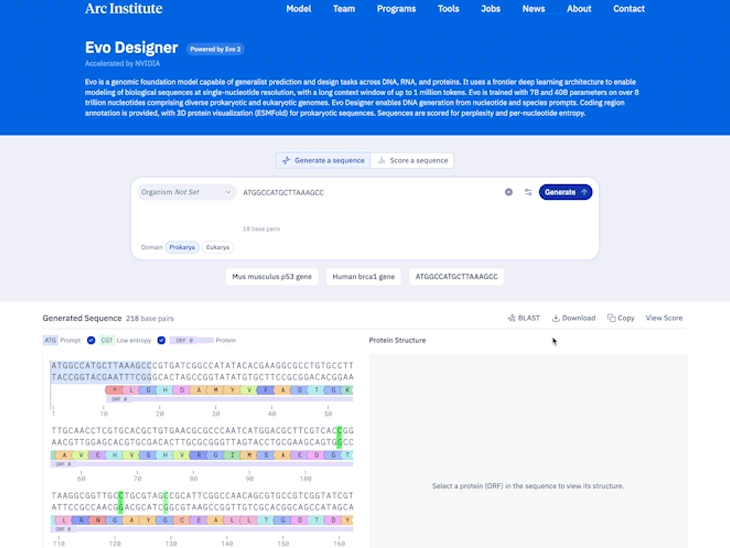Click the Generated Sequence heading
Image resolution: width=730 pixels, height=548 pixels.
tap(82, 318)
